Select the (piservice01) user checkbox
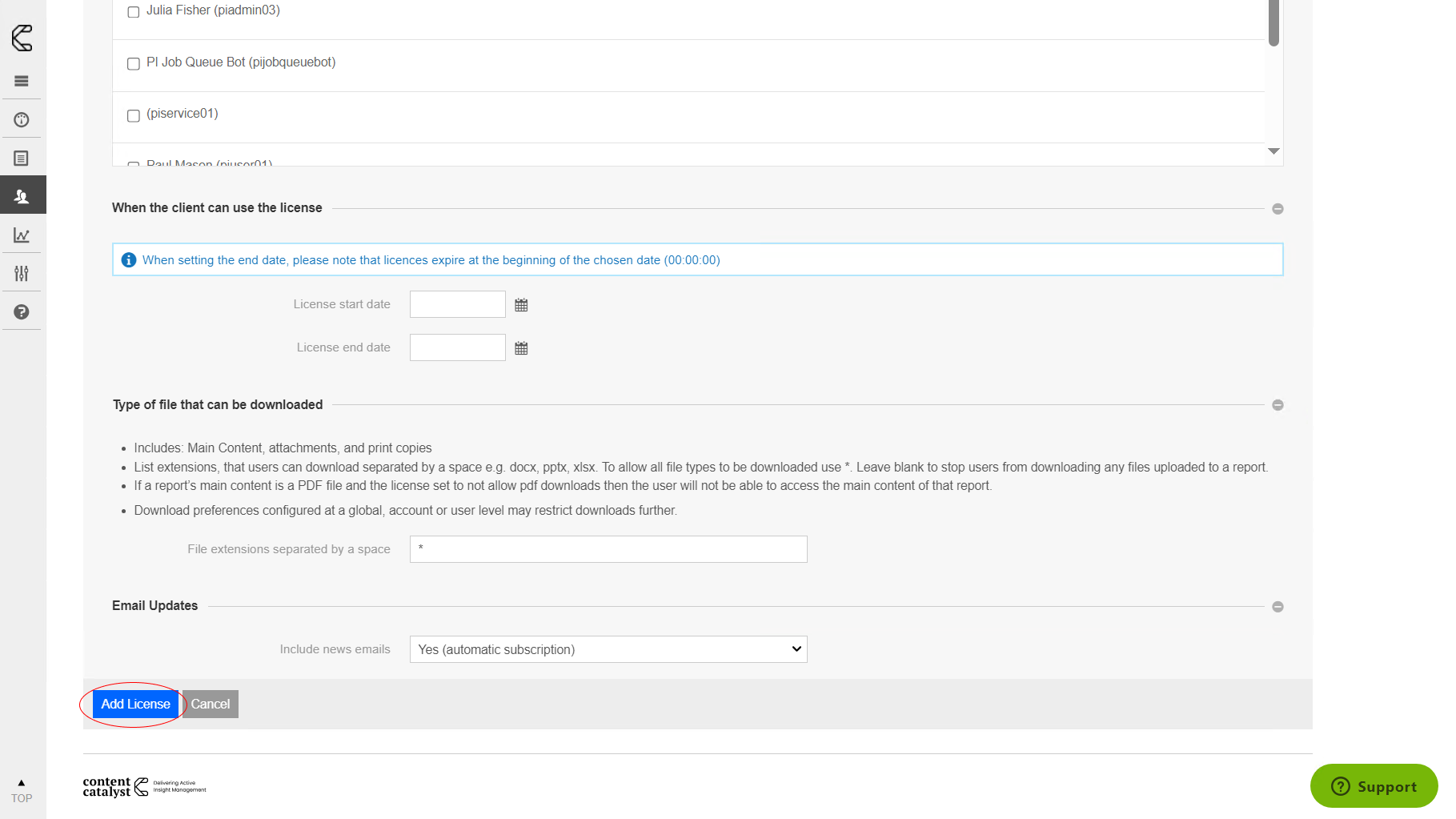 pos(134,116)
